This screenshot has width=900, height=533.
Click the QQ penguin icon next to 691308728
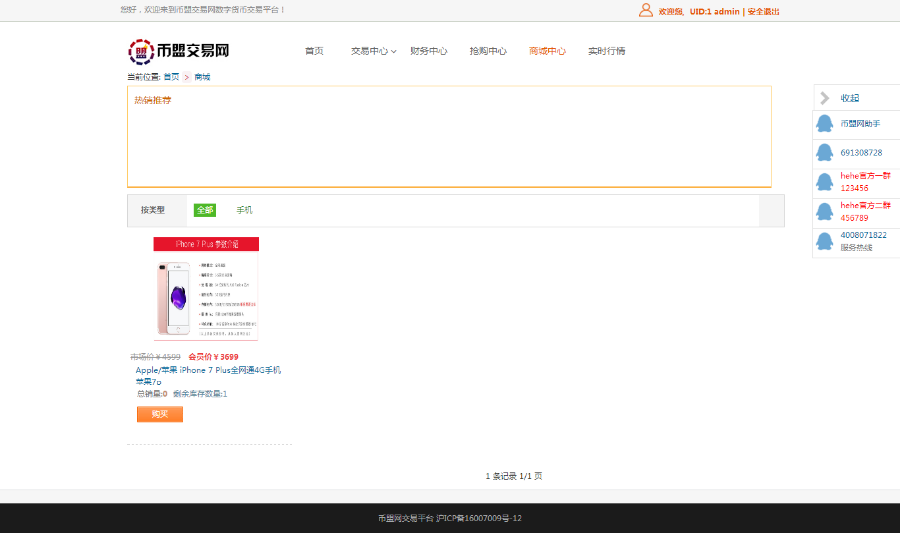[x=825, y=153]
